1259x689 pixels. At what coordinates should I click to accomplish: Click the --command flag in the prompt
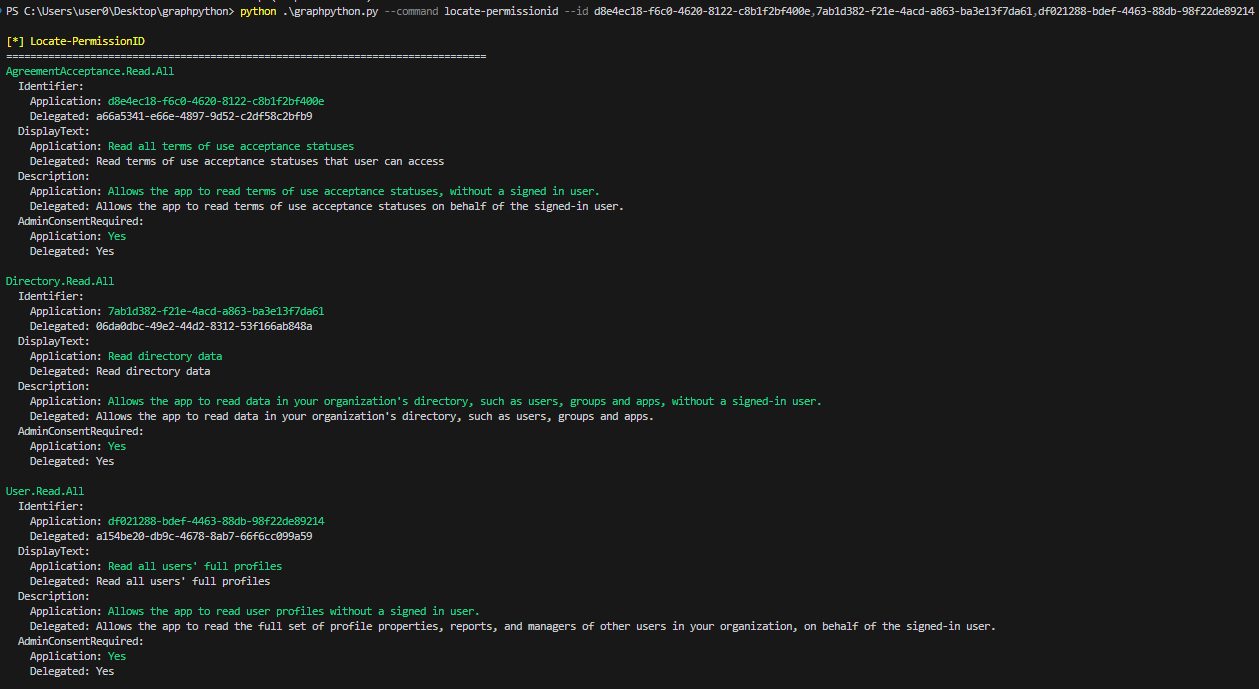coord(410,10)
